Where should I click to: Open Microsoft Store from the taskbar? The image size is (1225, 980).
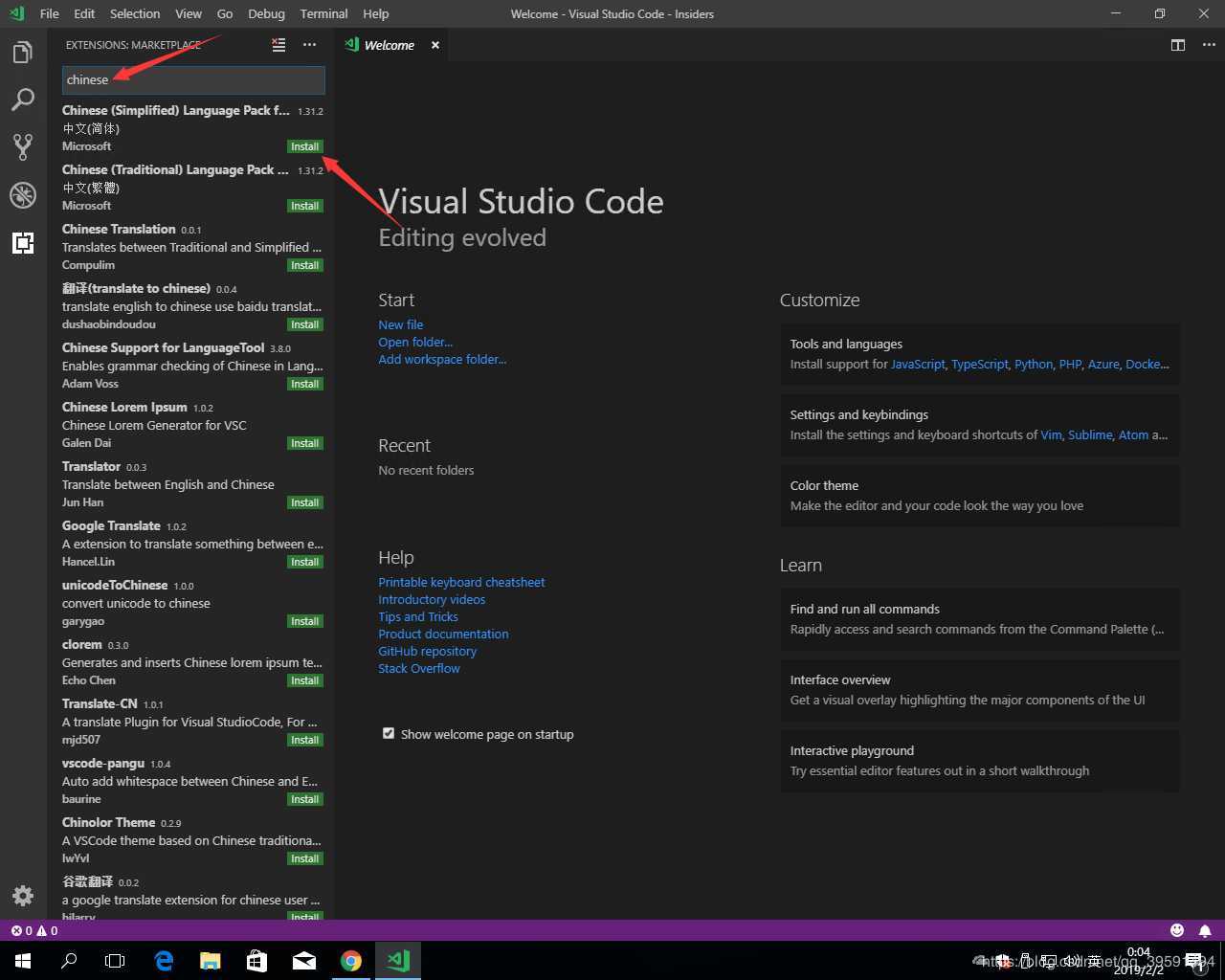click(x=257, y=961)
